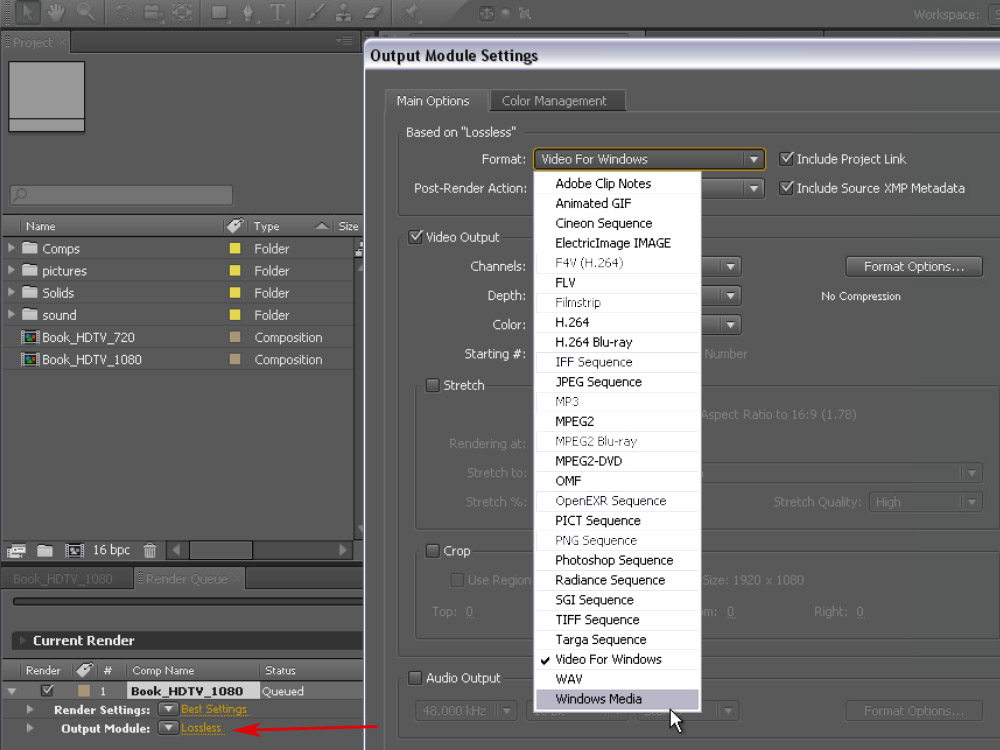Select the Puppet Pin tool
Image resolution: width=1000 pixels, height=750 pixels.
point(411,12)
